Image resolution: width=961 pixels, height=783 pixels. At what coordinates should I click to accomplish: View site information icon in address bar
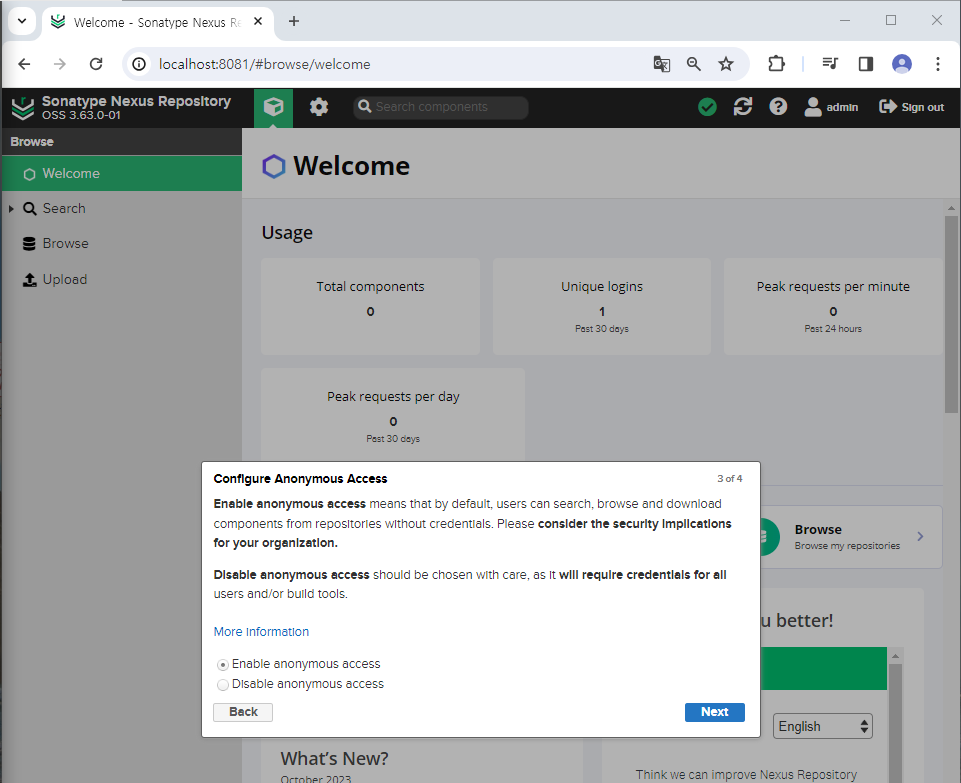[x=139, y=64]
